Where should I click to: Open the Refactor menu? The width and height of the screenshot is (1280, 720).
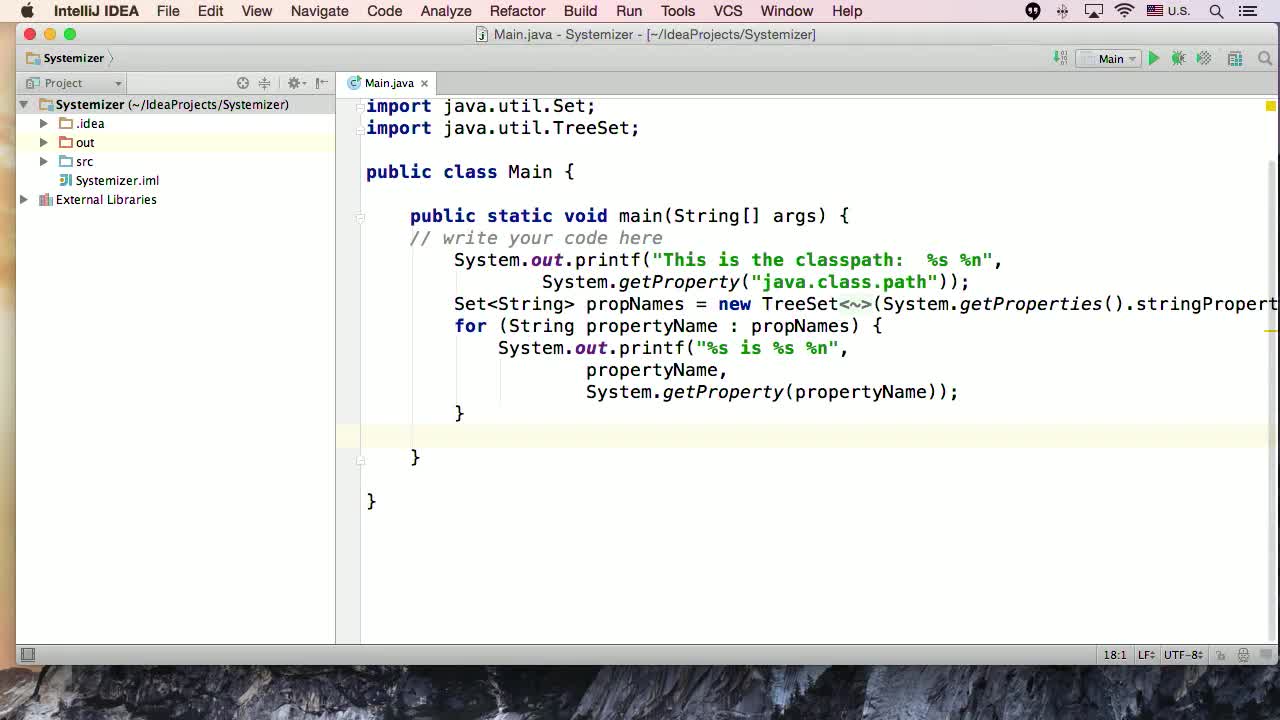[x=517, y=11]
